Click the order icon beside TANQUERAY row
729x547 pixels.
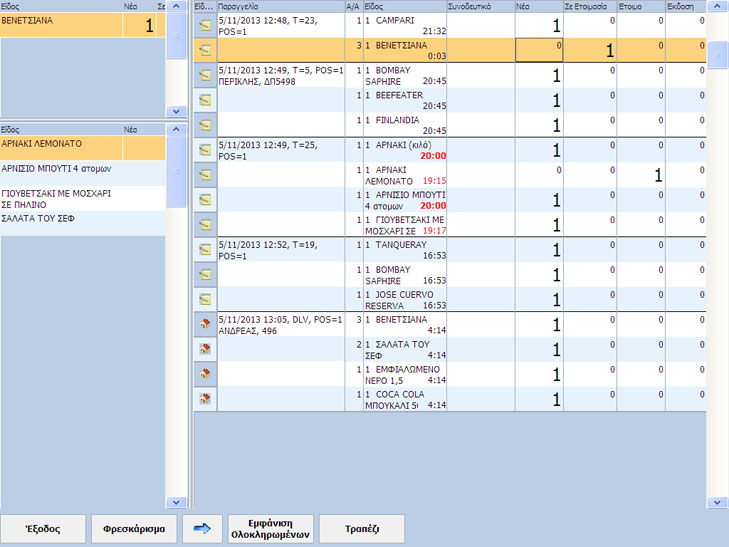[204, 249]
